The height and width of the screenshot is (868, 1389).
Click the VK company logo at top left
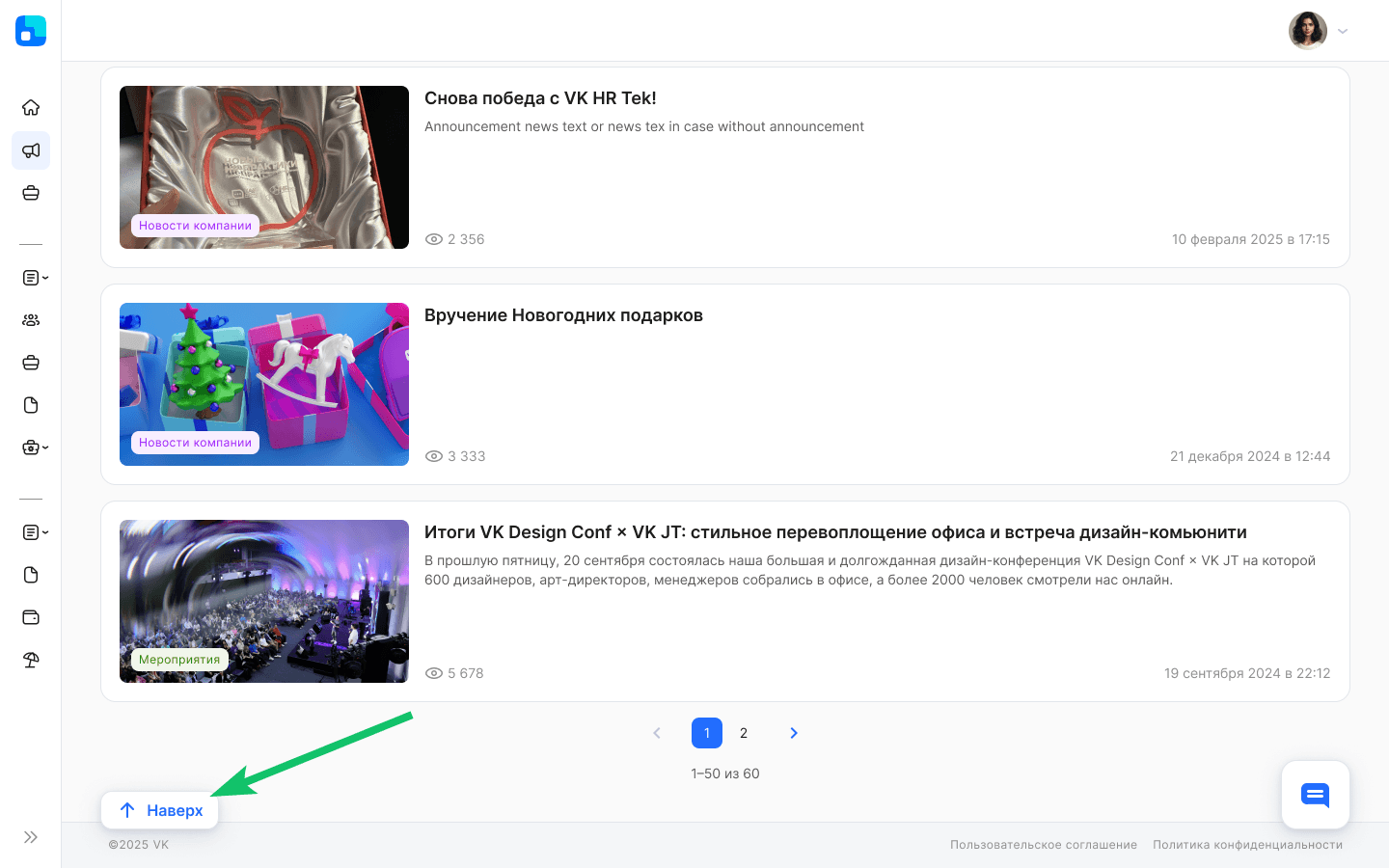30,30
